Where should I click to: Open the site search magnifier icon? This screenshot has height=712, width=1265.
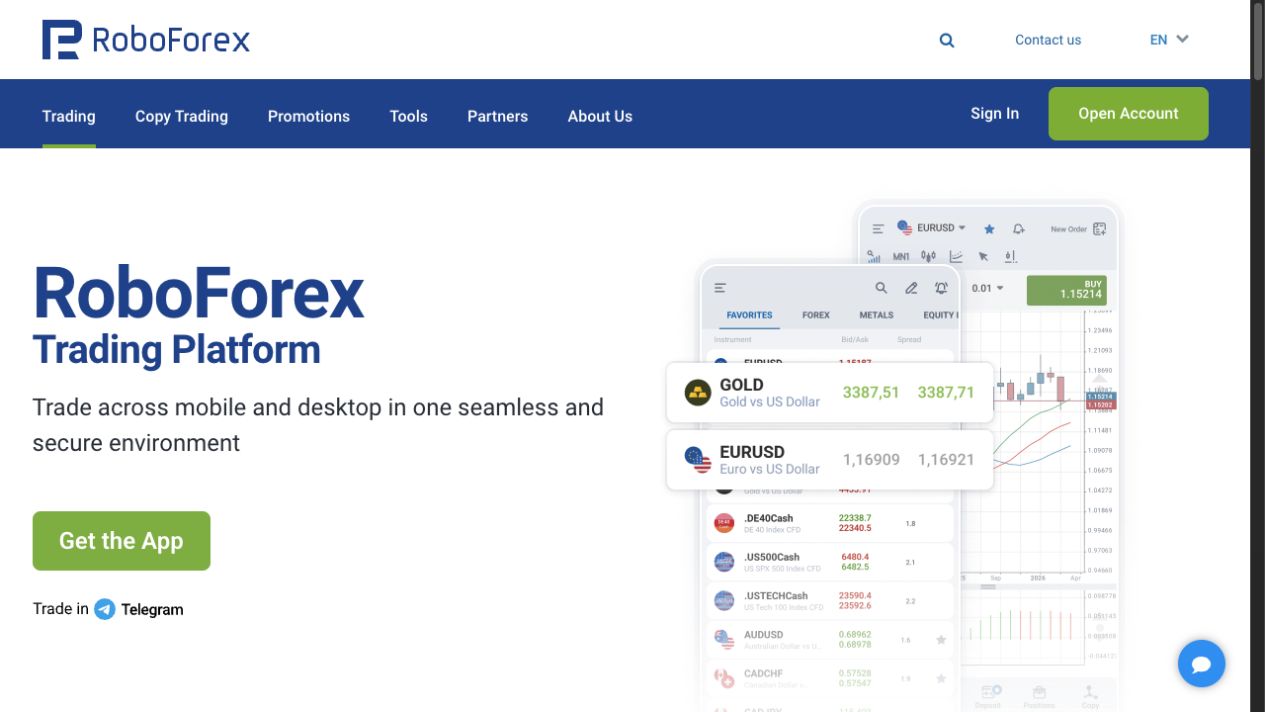947,40
